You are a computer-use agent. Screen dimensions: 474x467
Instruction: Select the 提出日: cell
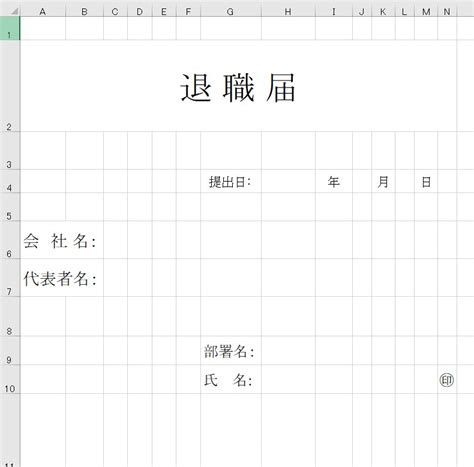231,181
